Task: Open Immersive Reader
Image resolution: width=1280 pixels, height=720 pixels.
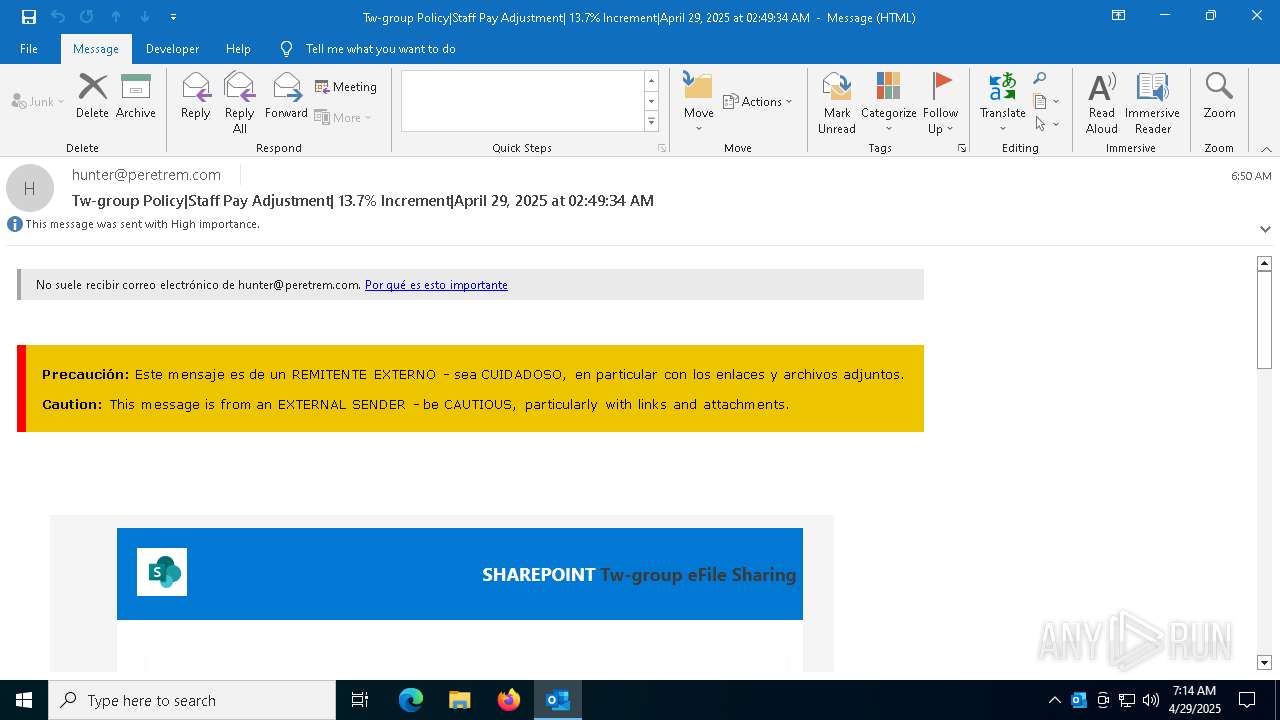Action: 1153,102
